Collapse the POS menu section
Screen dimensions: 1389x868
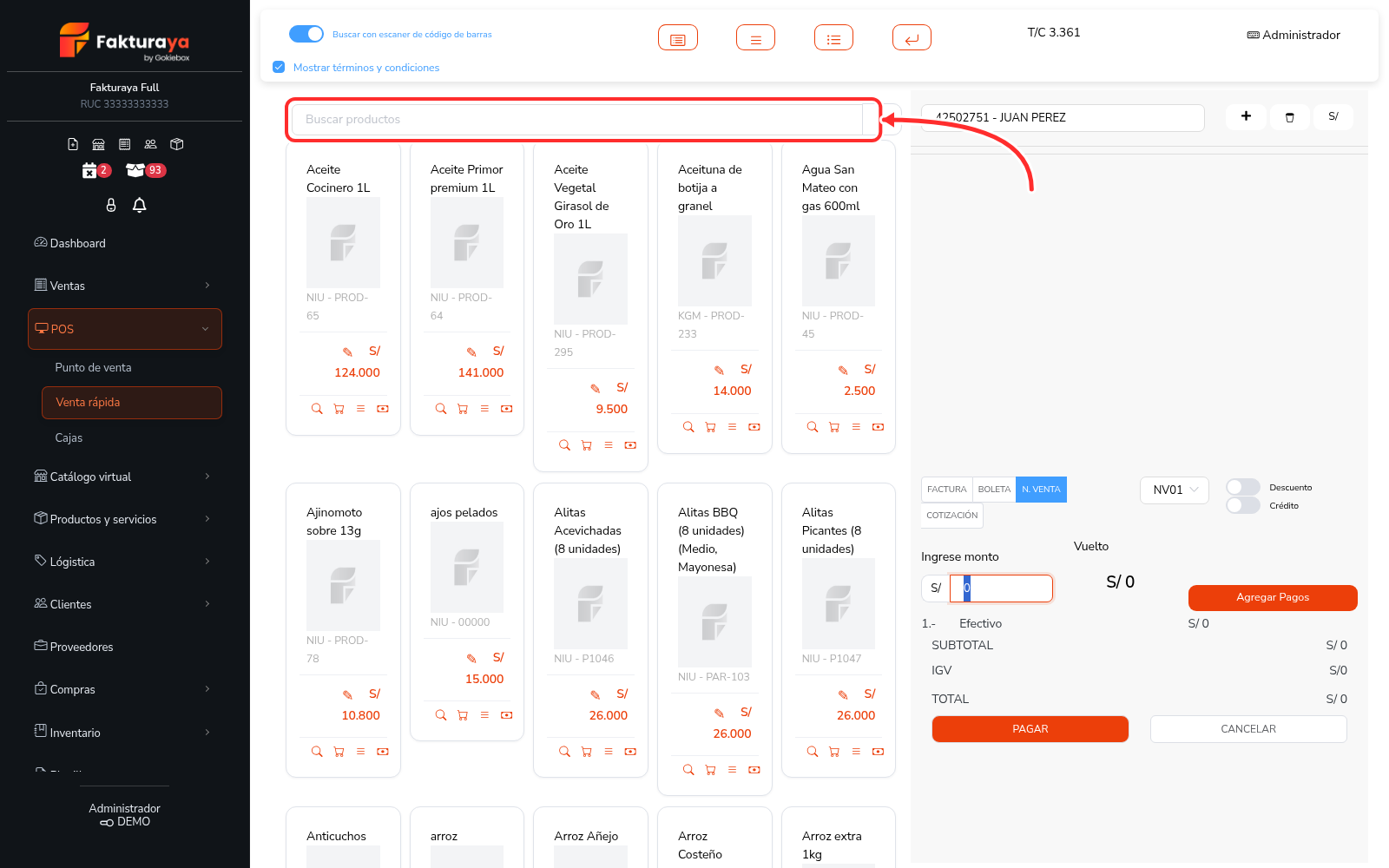point(125,329)
